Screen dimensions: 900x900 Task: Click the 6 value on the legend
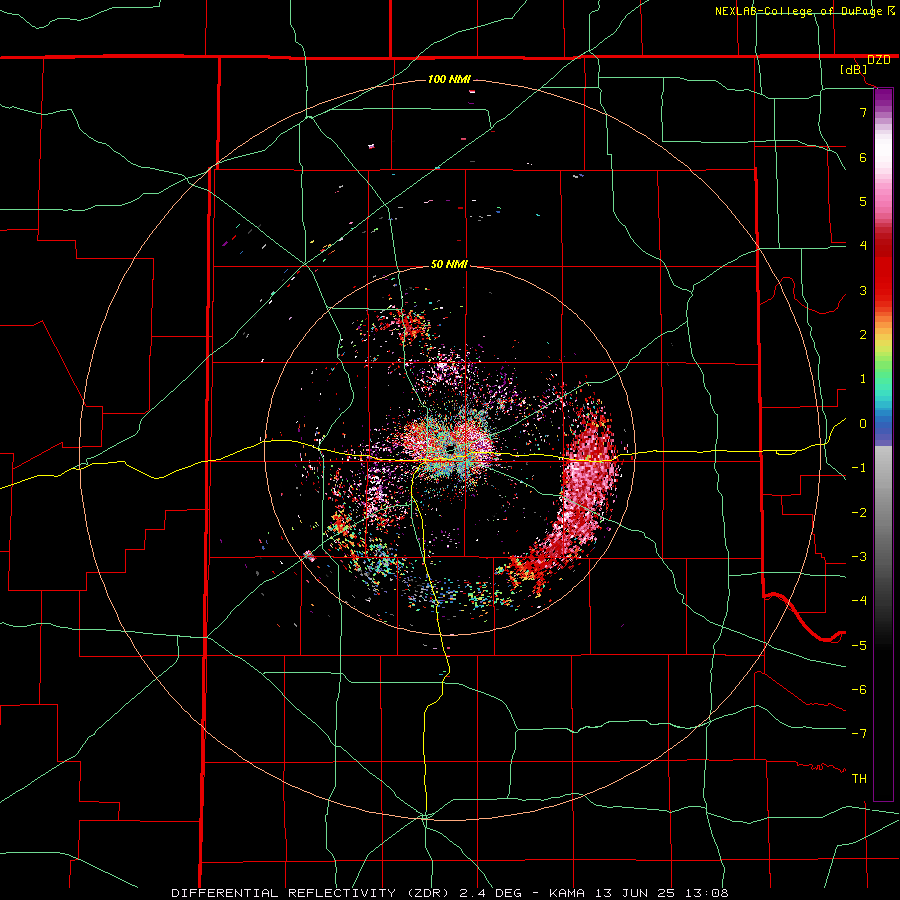(x=863, y=157)
